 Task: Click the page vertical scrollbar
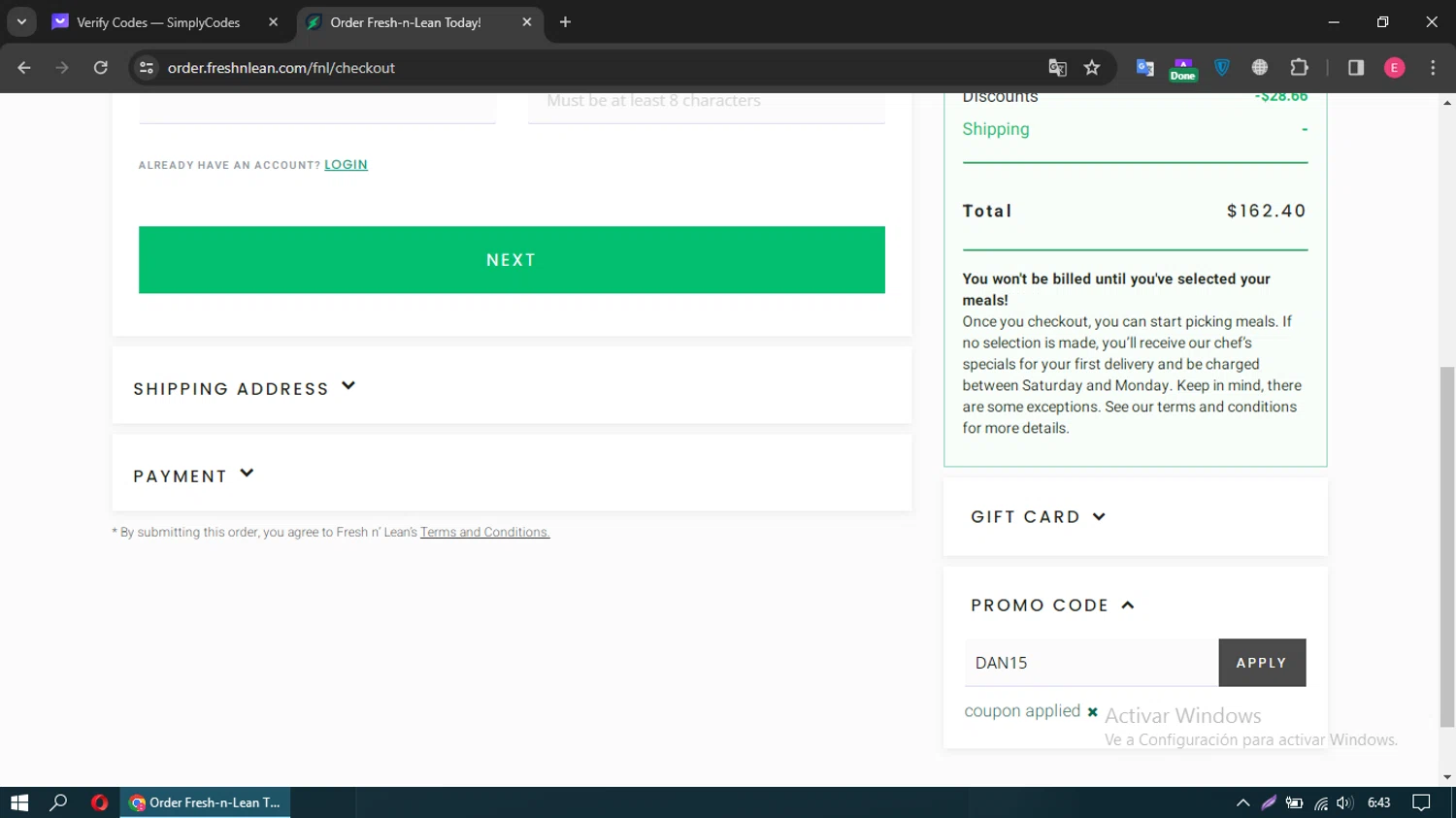click(x=1447, y=546)
